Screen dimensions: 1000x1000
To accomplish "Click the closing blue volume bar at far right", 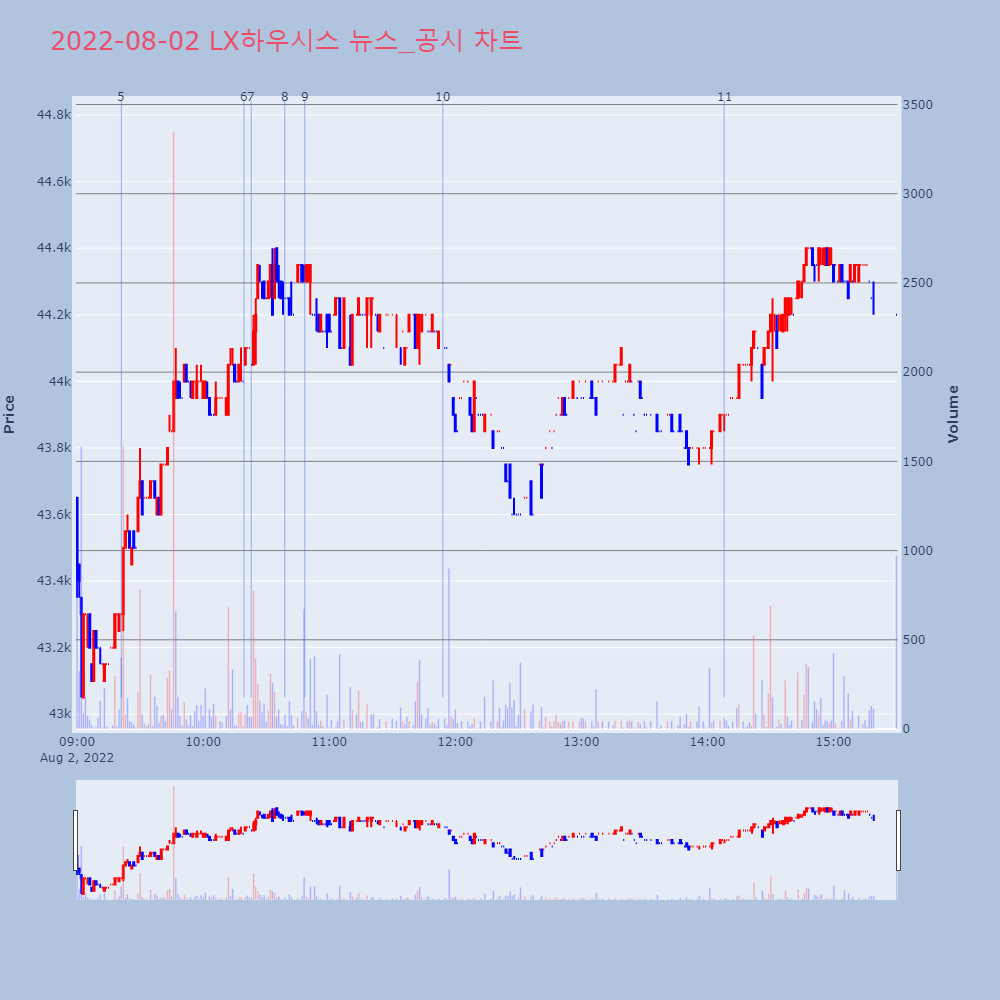I will point(896,642).
